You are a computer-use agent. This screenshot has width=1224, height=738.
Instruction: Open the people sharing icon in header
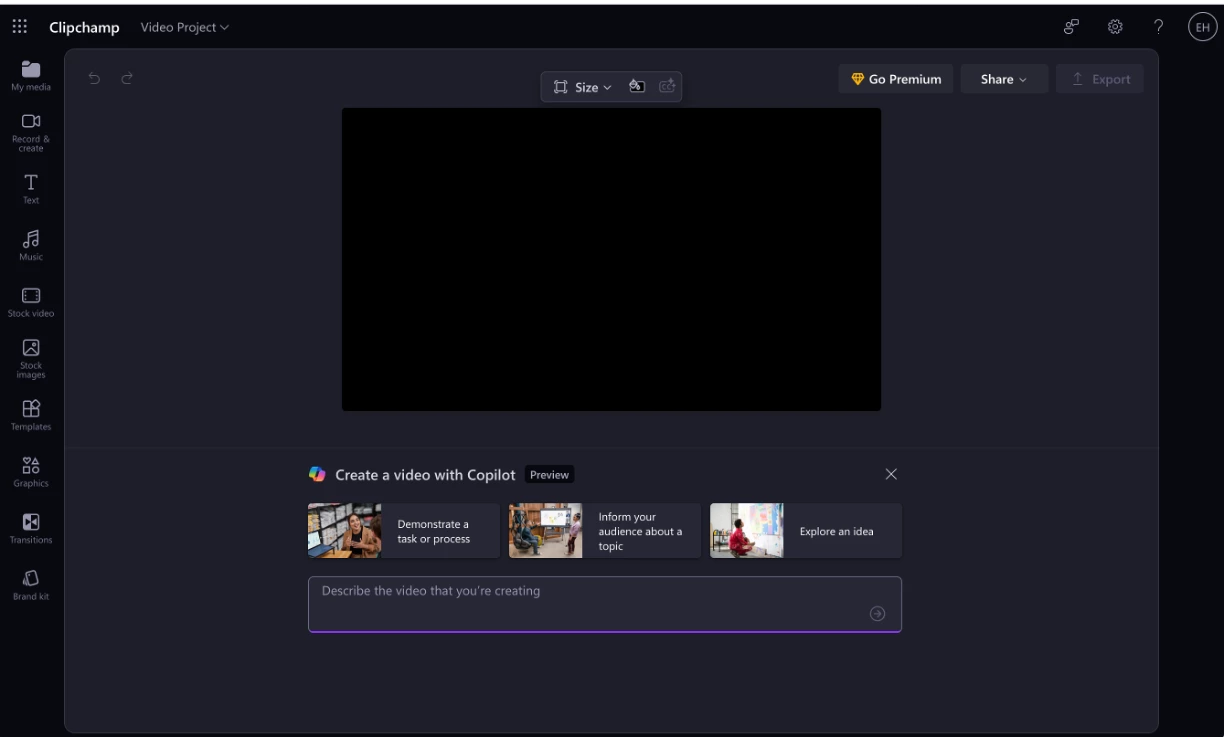tap(1071, 27)
